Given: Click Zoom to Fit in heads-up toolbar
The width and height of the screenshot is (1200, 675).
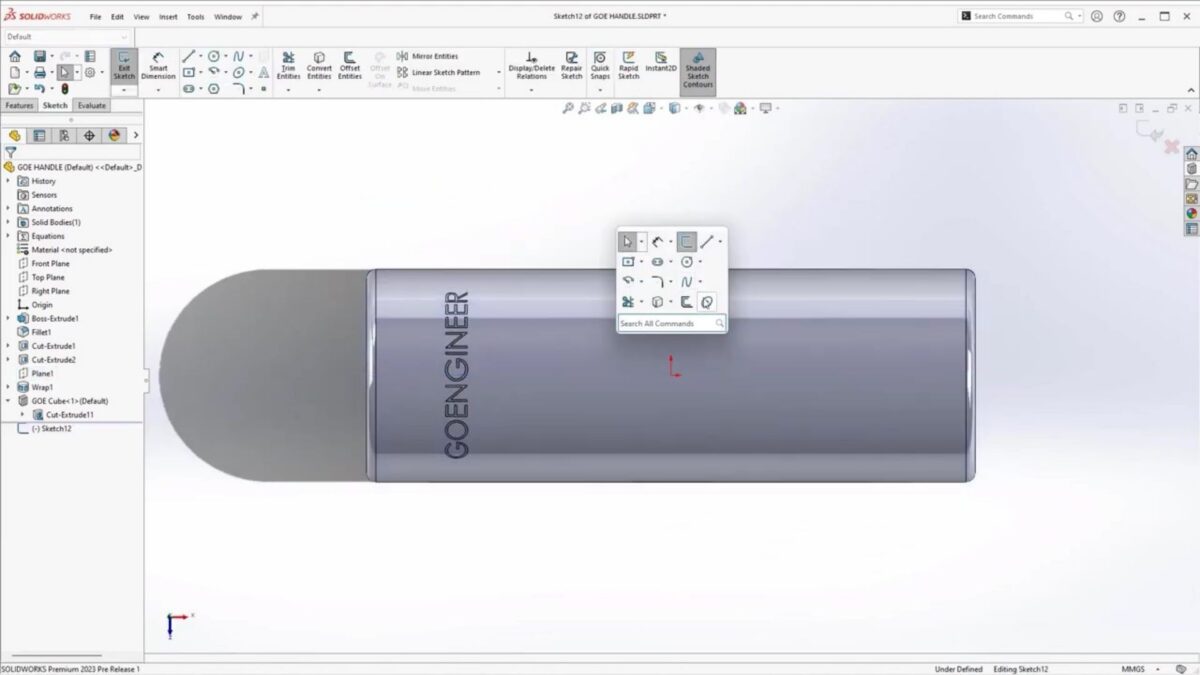Looking at the screenshot, I should tap(568, 108).
